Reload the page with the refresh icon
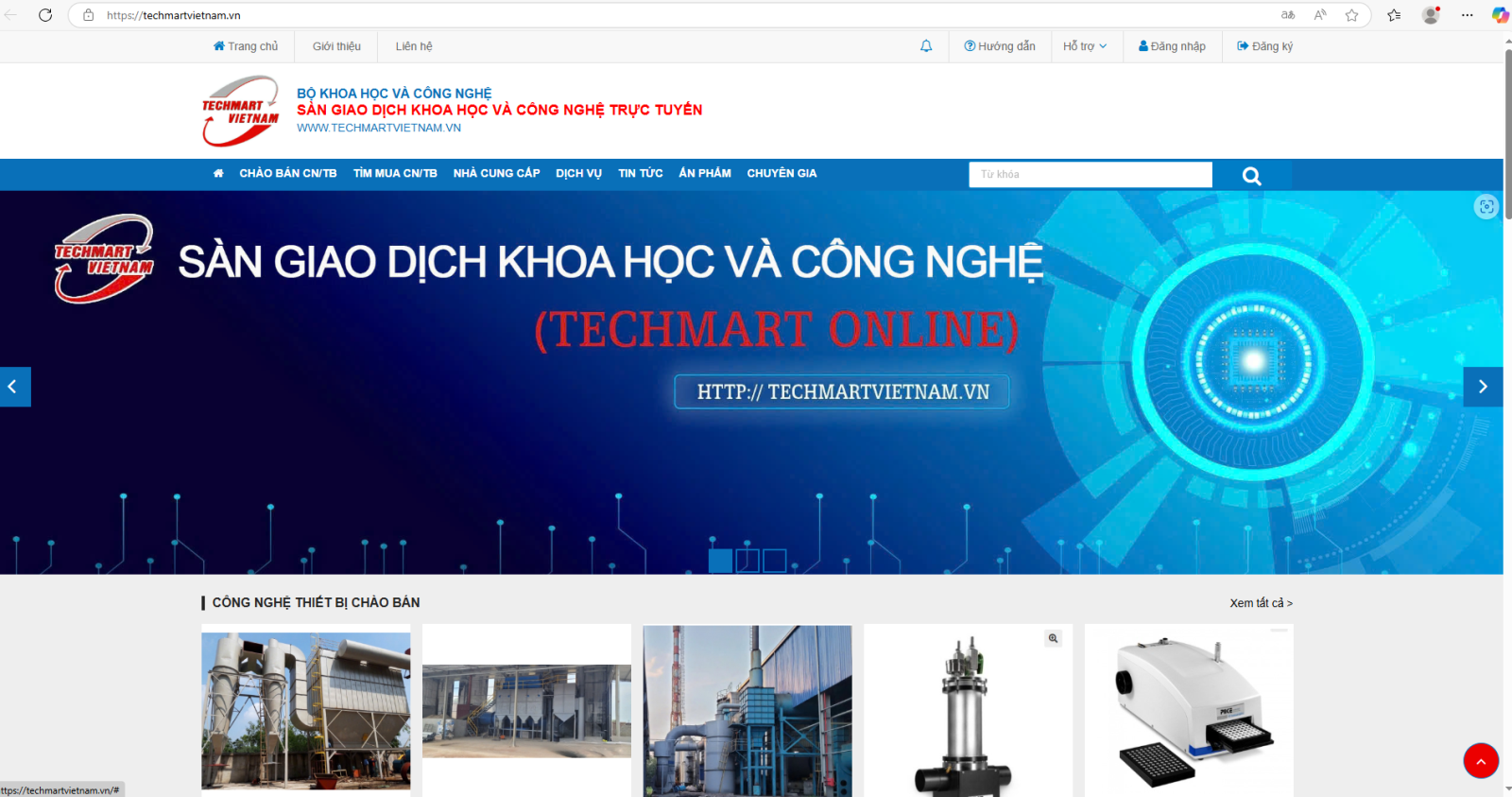 [x=45, y=15]
